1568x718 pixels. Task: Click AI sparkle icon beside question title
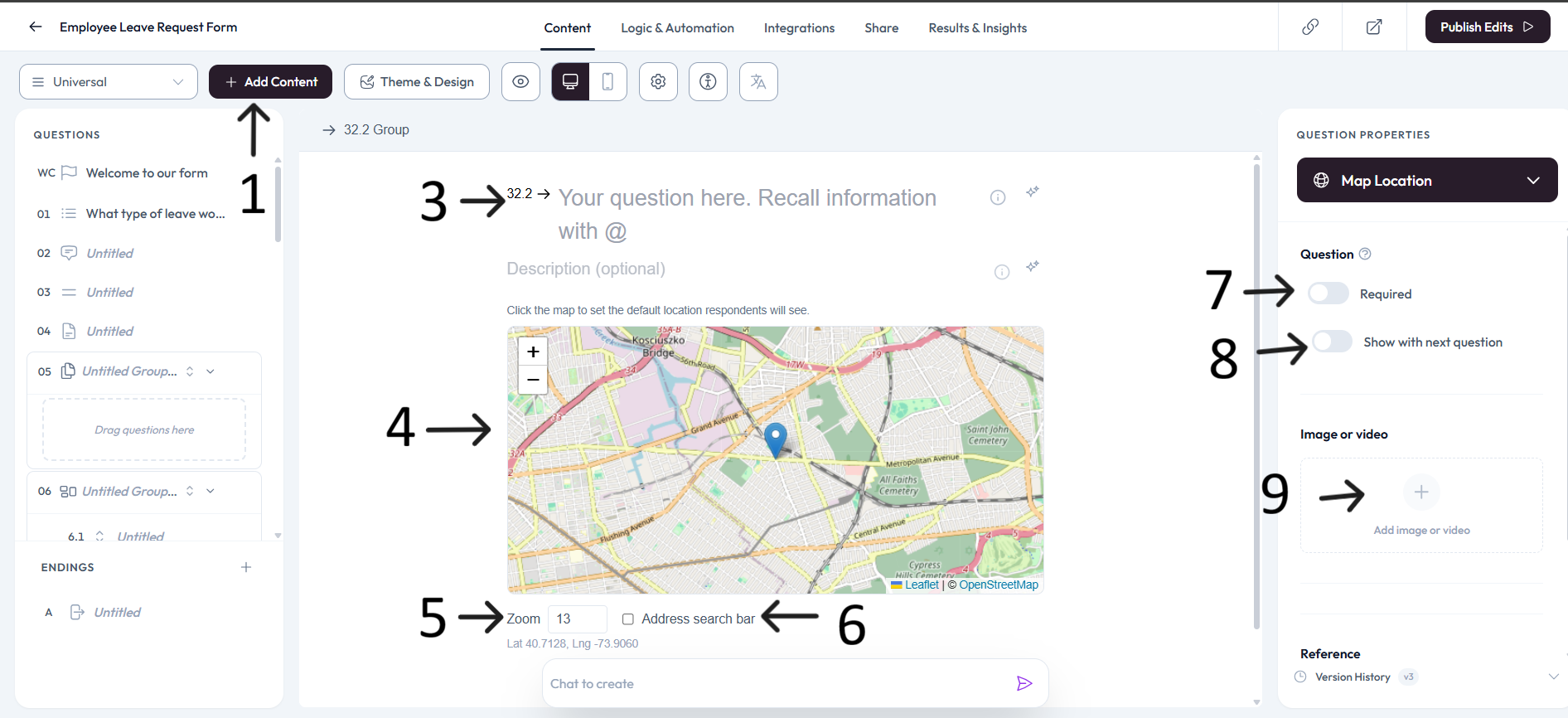(x=1032, y=192)
